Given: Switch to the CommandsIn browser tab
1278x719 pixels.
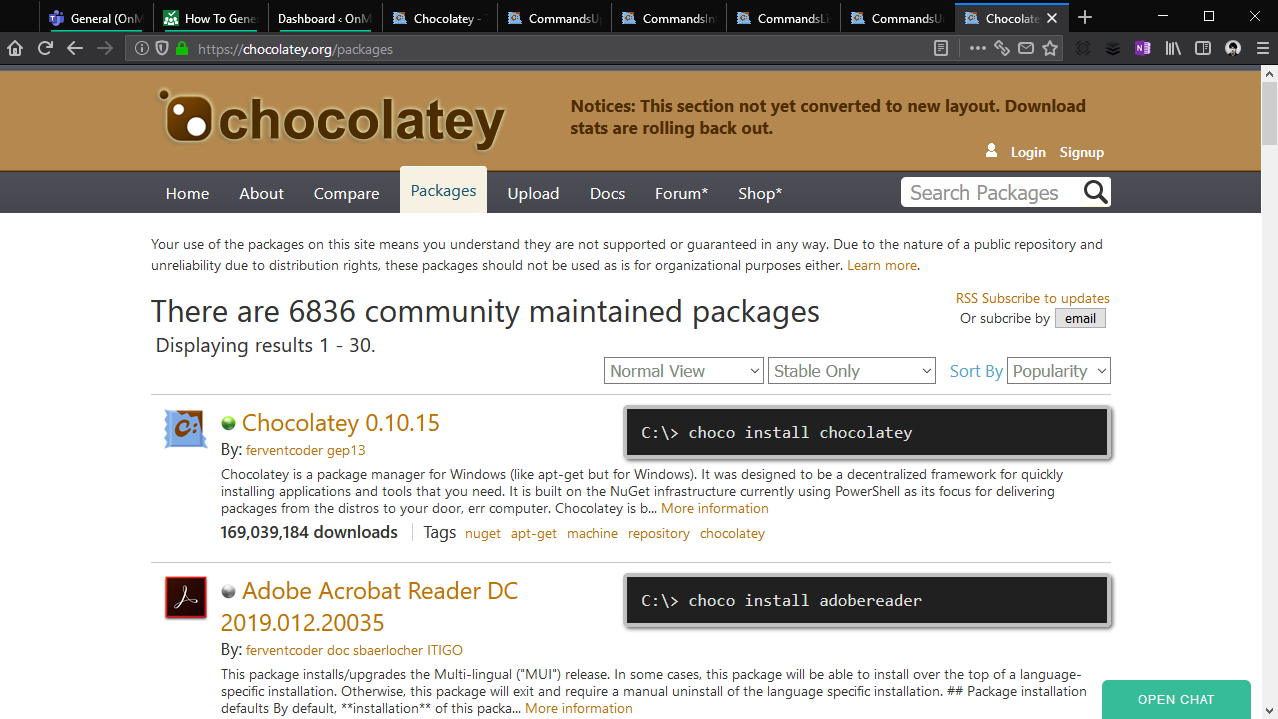Looking at the screenshot, I should [x=668, y=18].
